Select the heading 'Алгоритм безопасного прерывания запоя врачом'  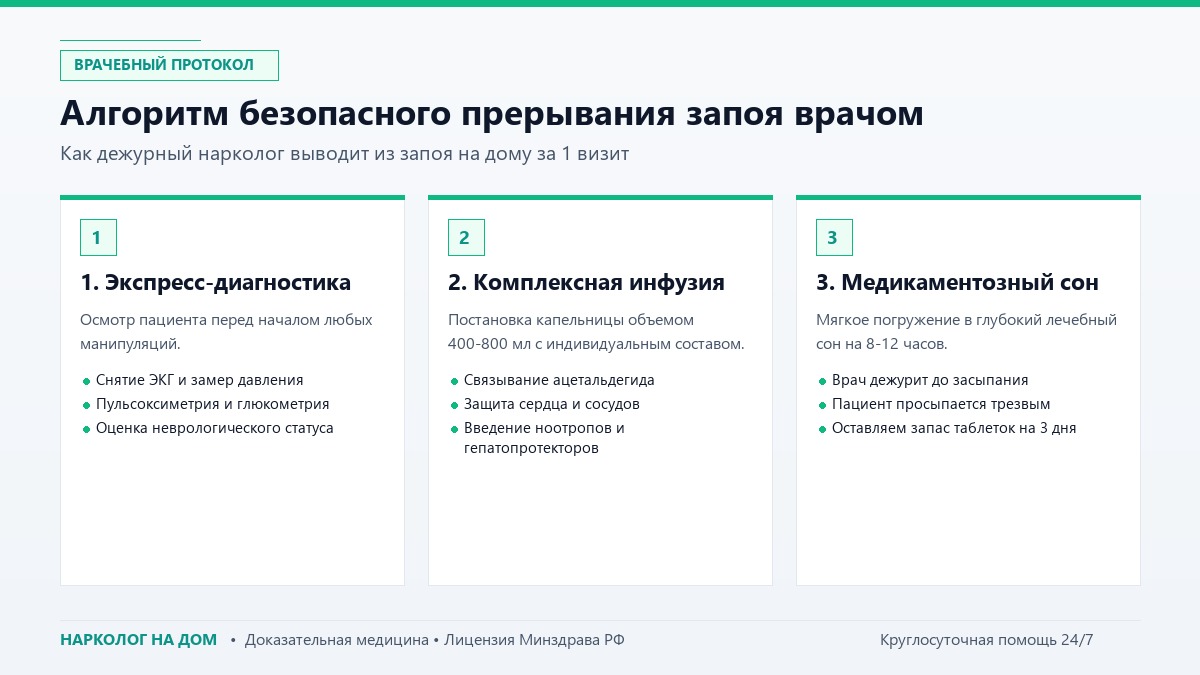[492, 114]
